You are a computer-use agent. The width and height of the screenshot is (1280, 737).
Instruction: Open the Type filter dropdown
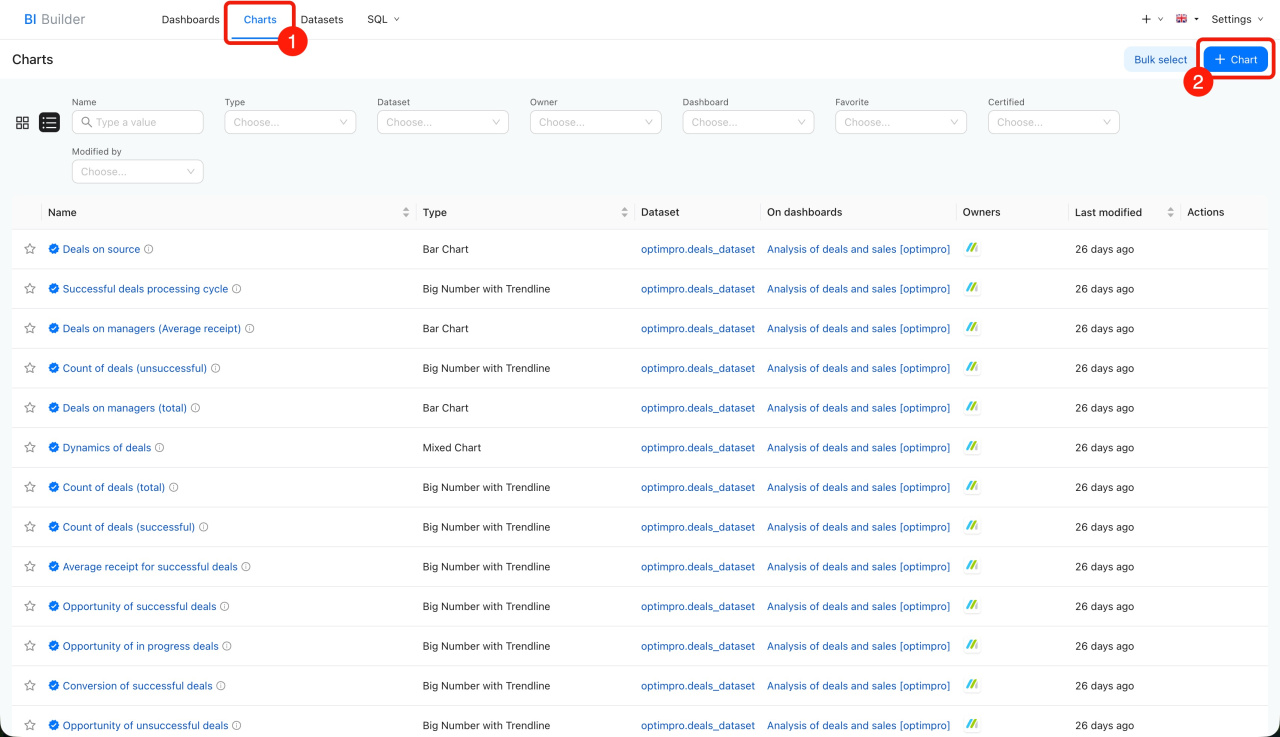click(x=290, y=122)
